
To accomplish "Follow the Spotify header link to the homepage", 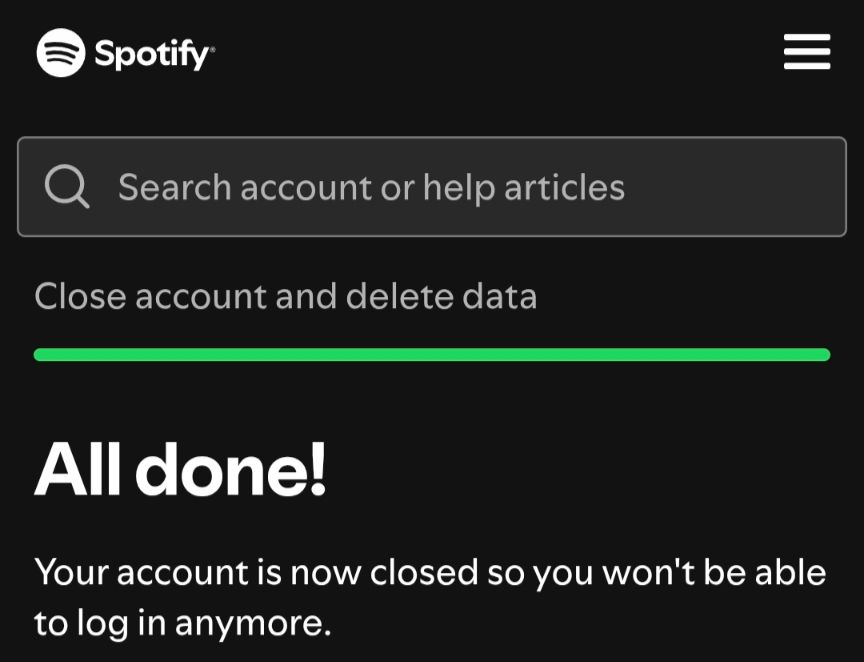I will tap(125, 53).
